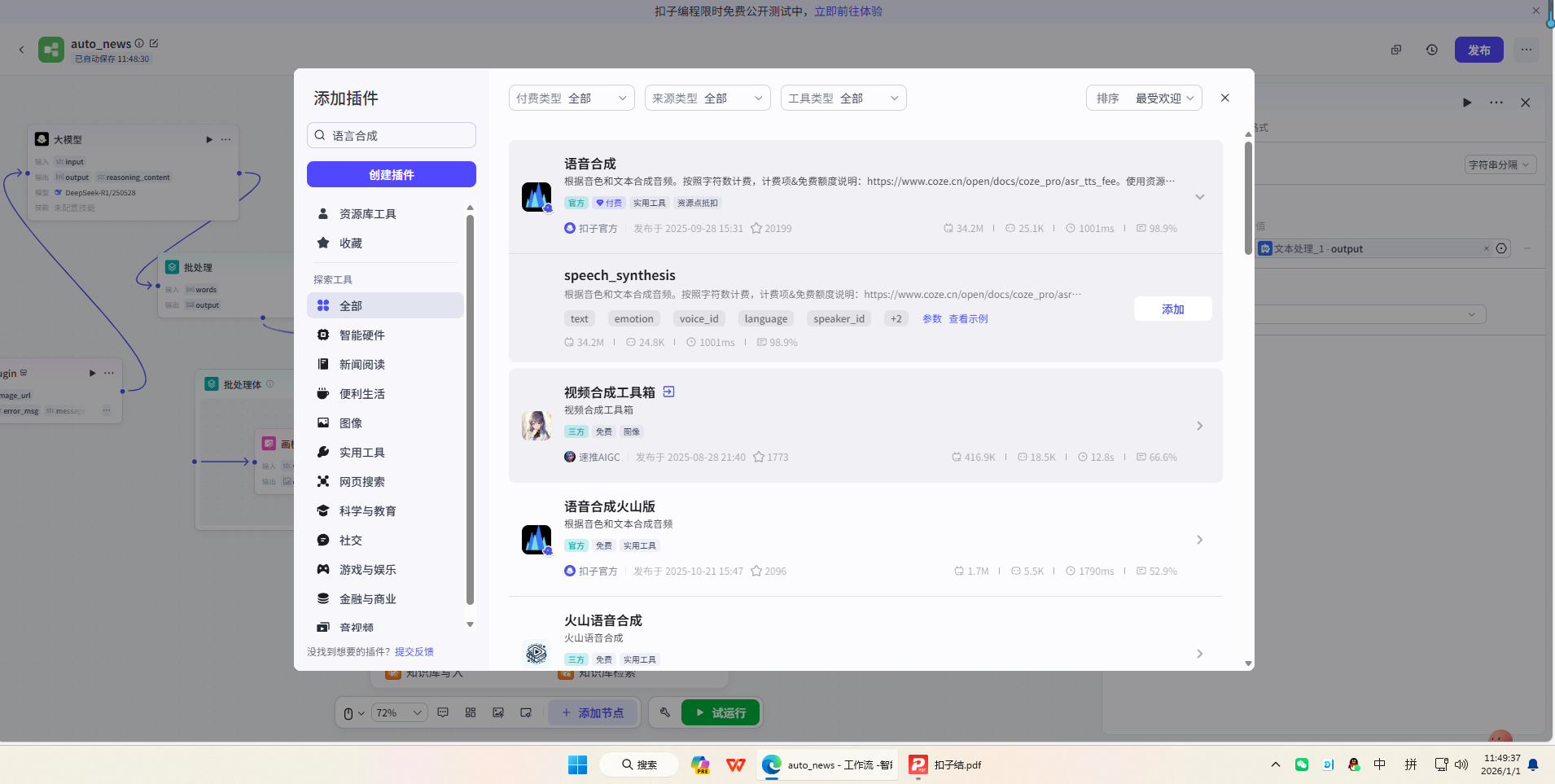Open the 付费类型 filter dropdown
This screenshot has height=784, width=1555.
[571, 98]
